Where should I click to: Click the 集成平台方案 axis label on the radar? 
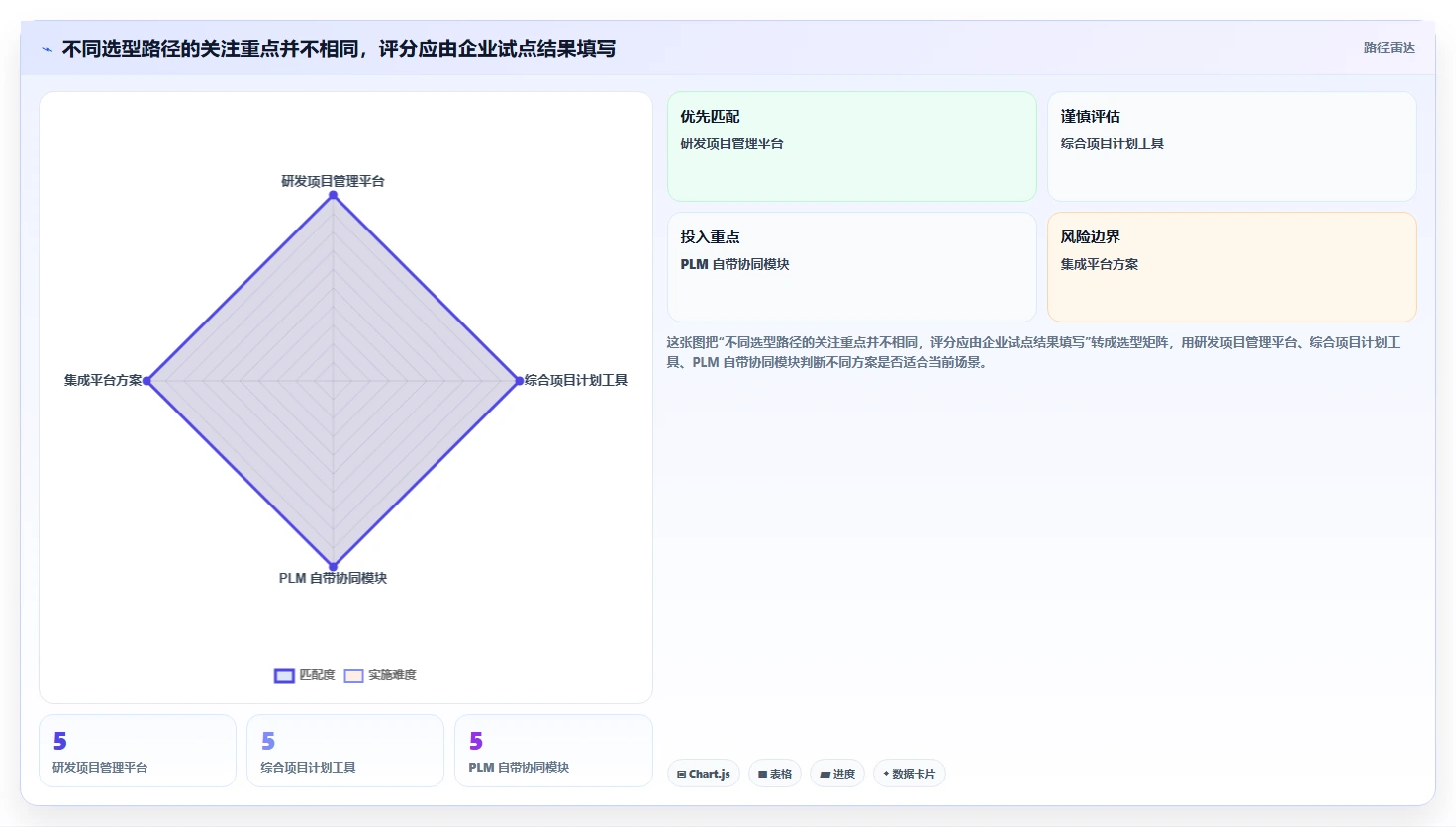[103, 380]
